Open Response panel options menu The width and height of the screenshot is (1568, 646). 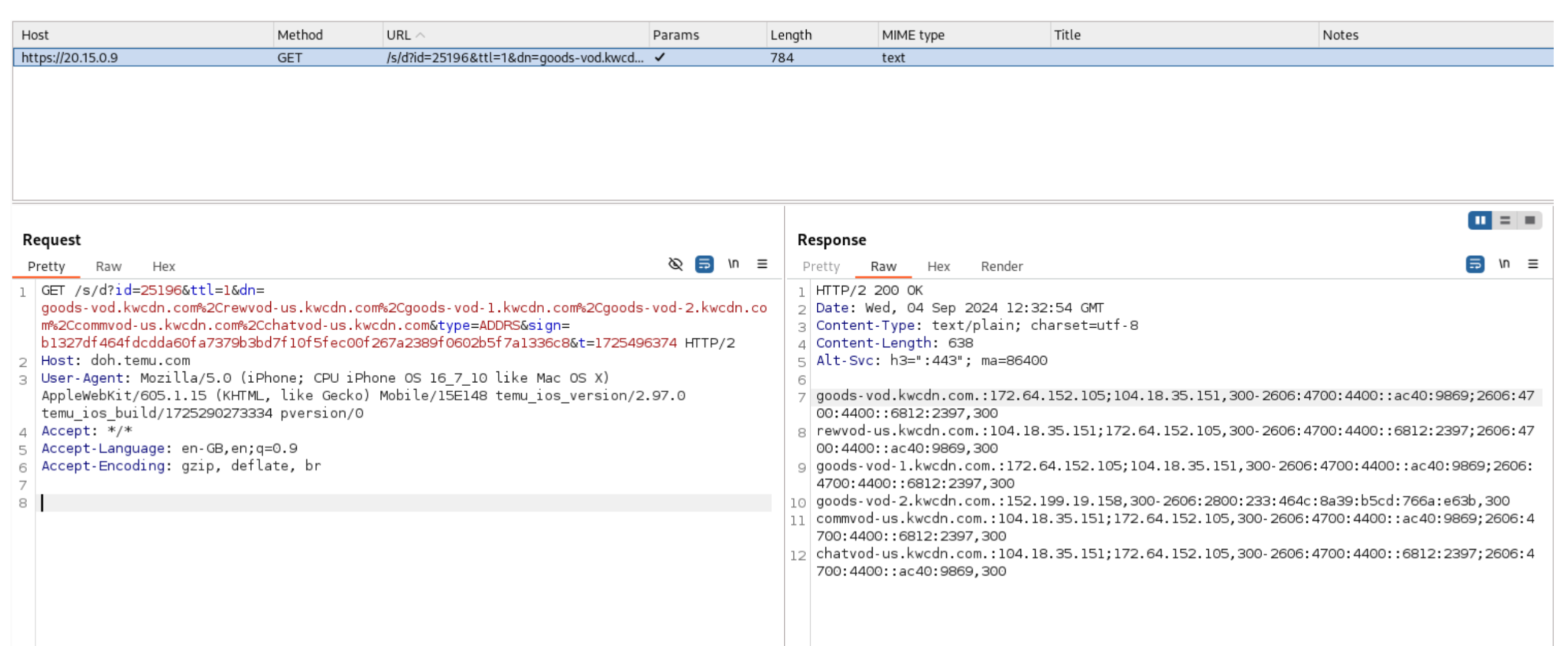coord(1532,264)
